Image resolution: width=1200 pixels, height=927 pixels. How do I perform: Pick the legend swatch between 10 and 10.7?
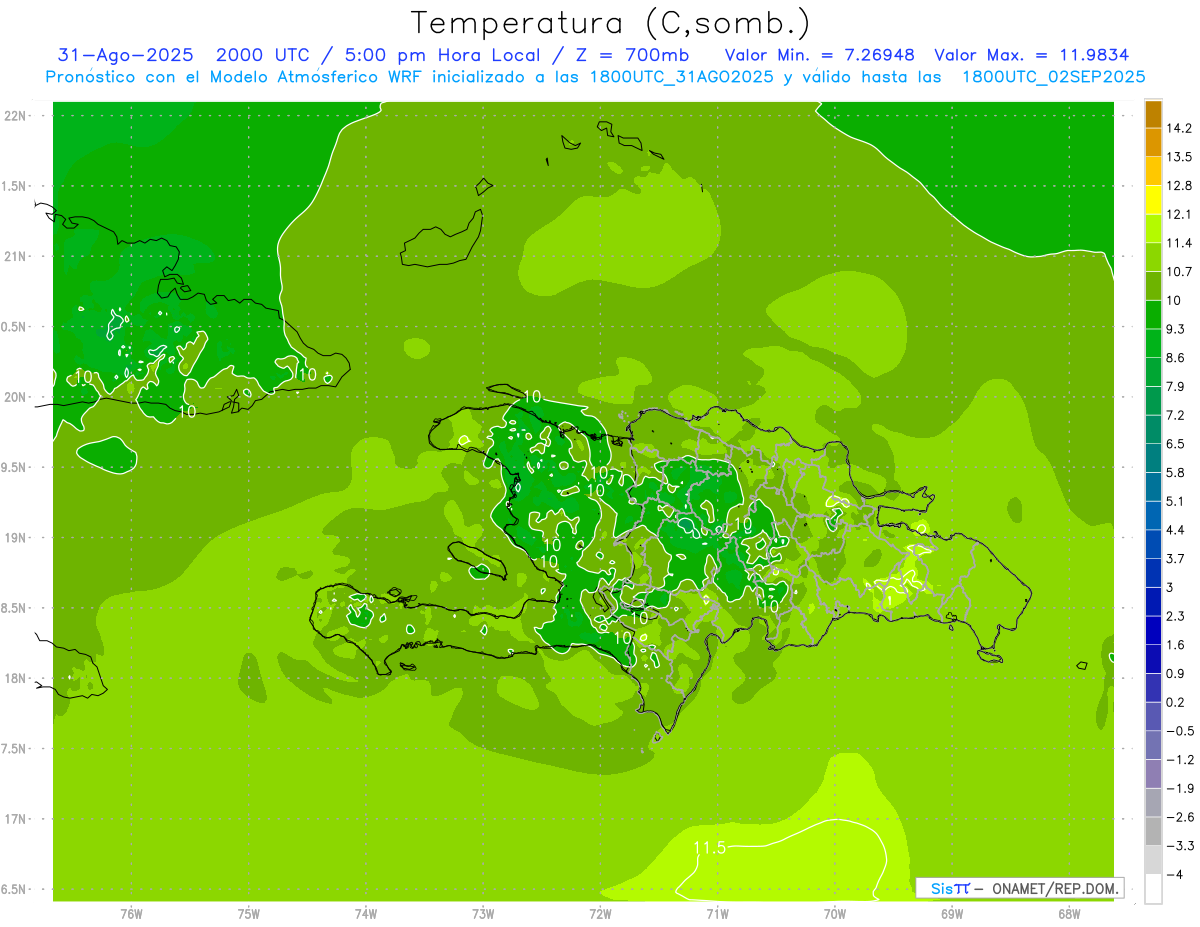1153,286
